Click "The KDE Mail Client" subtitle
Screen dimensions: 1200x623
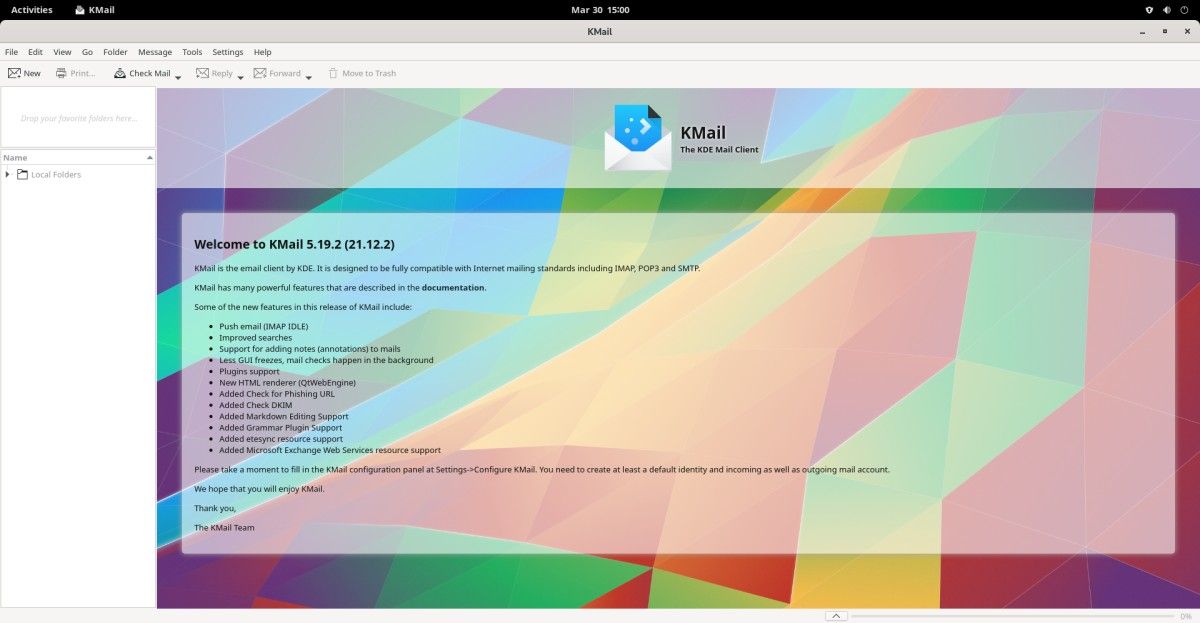click(x=719, y=150)
